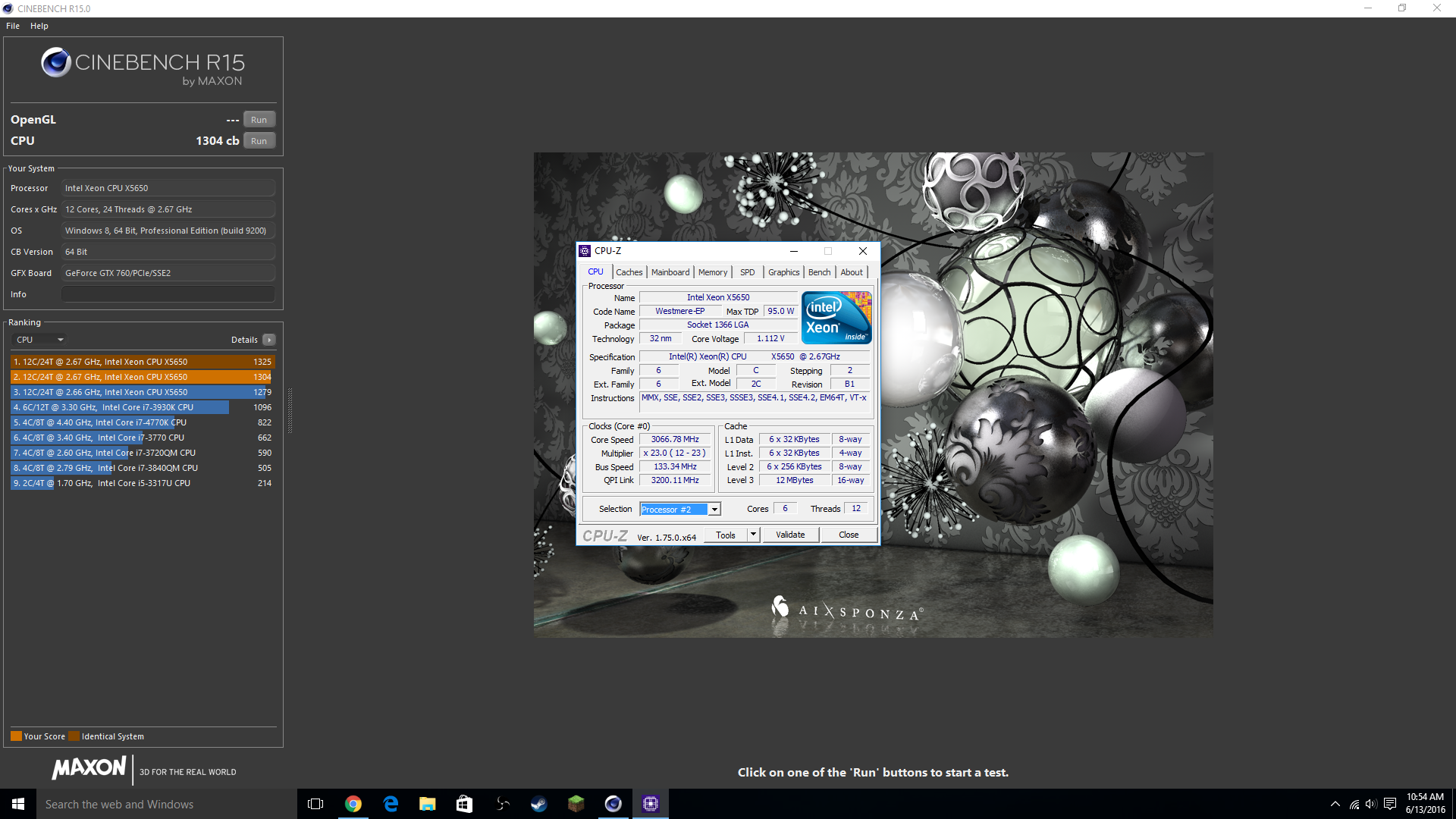Switch to CPU-Z in the taskbar

[x=651, y=804]
